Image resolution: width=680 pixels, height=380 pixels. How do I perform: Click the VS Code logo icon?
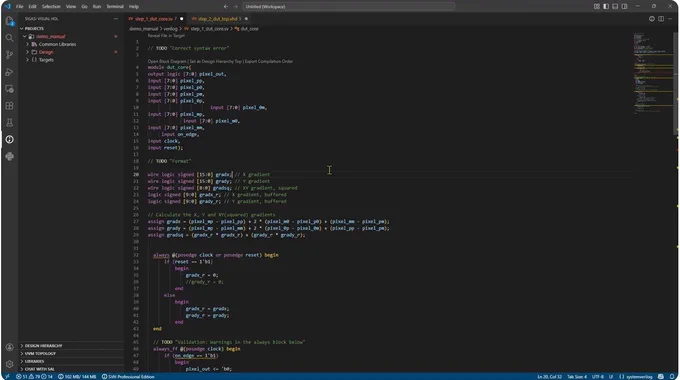[x=7, y=7]
